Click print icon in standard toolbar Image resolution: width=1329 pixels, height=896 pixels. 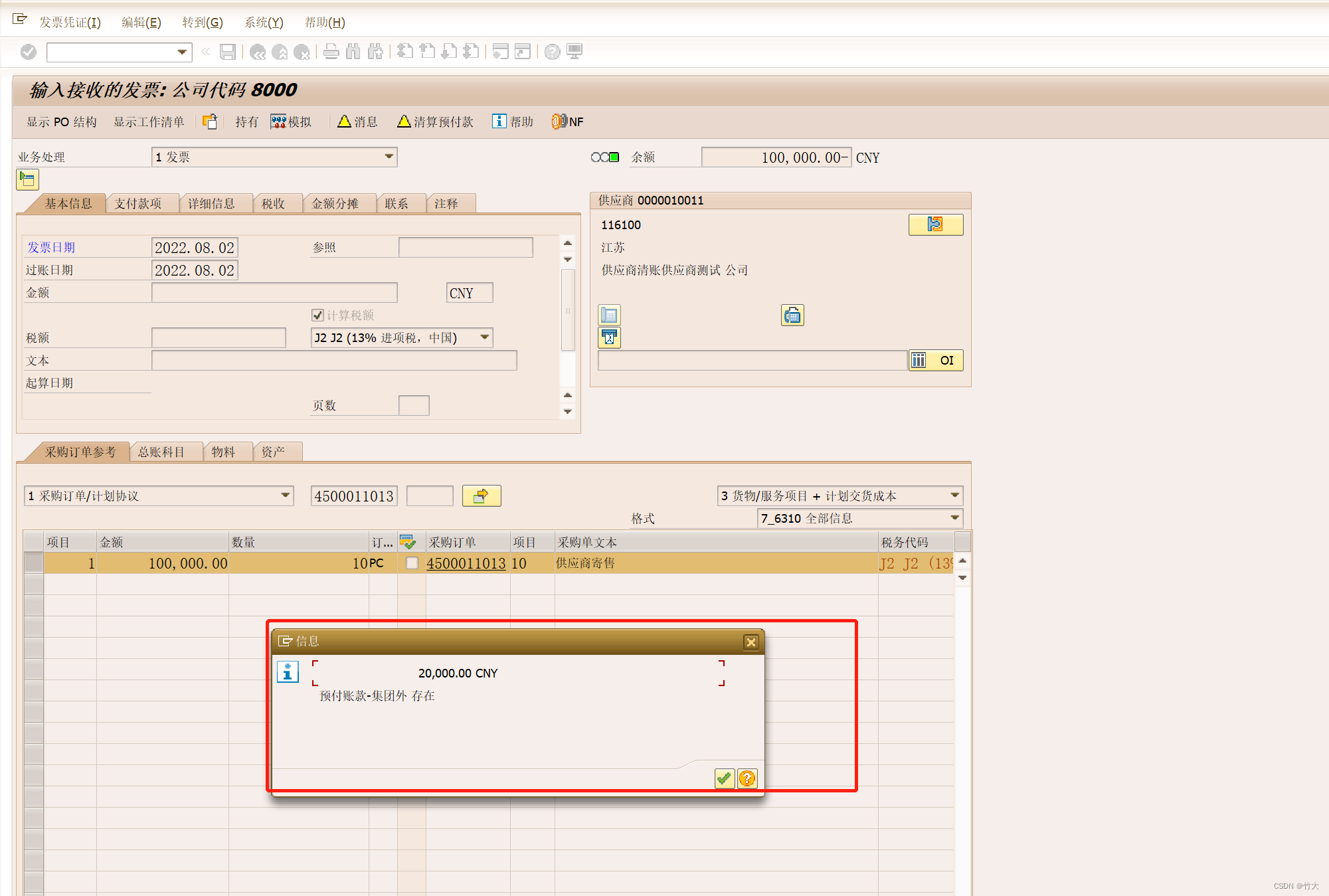(x=331, y=52)
